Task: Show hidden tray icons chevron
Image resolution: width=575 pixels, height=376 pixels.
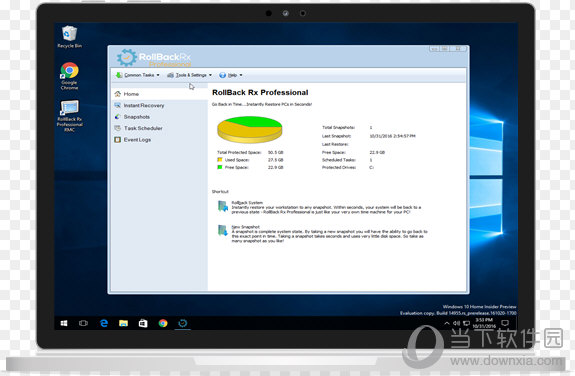Action: coord(447,323)
